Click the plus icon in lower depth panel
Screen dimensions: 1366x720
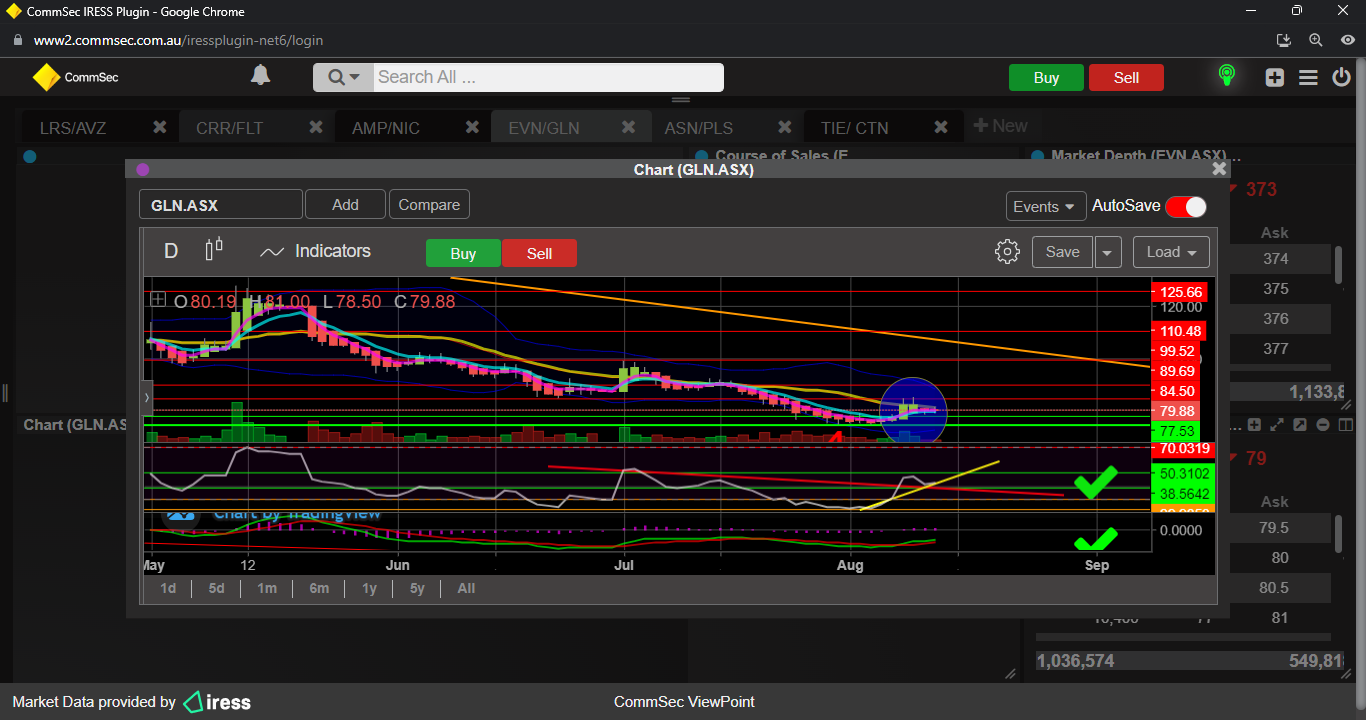coord(1256,425)
